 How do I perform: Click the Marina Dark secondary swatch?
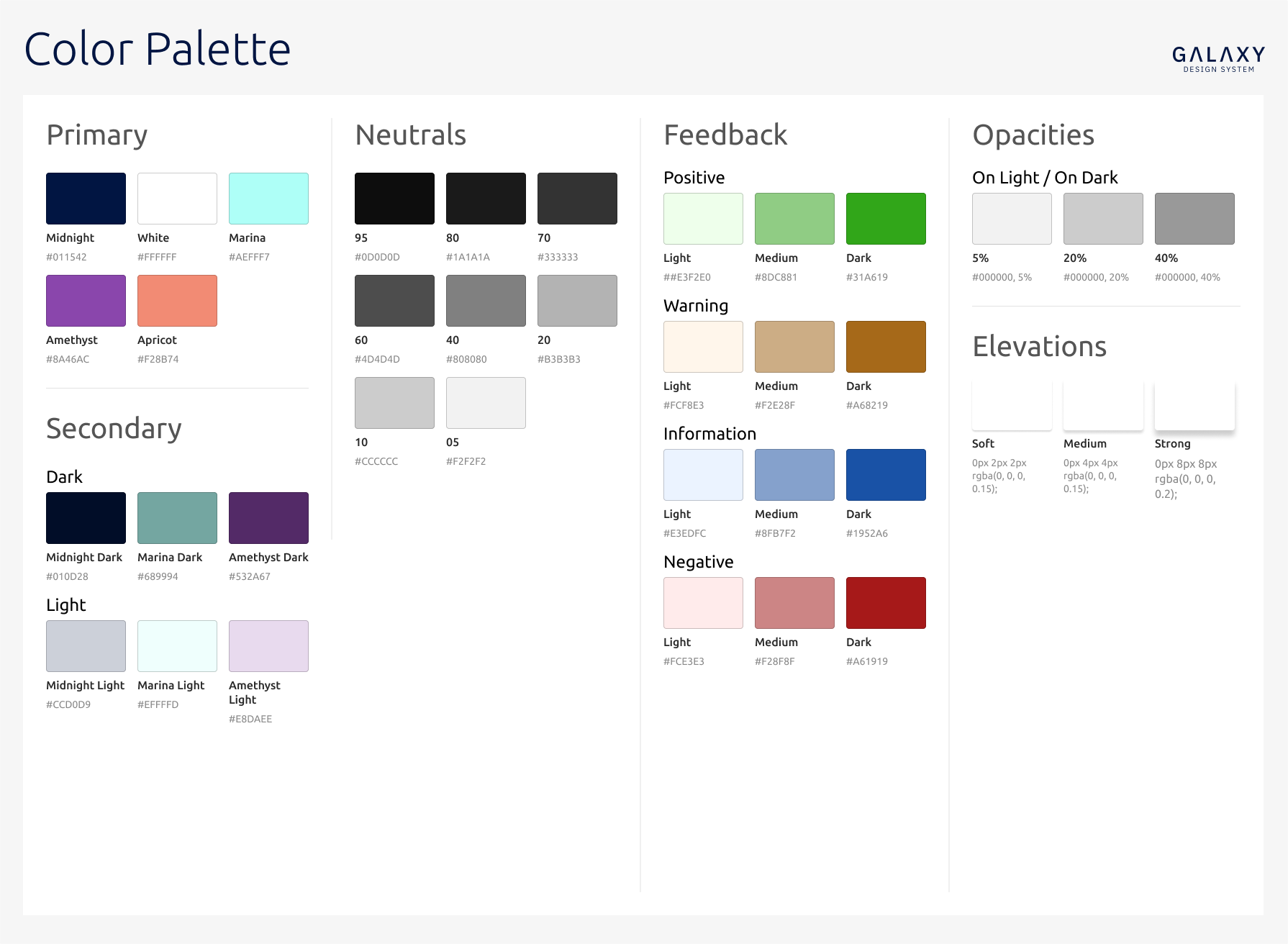[177, 518]
